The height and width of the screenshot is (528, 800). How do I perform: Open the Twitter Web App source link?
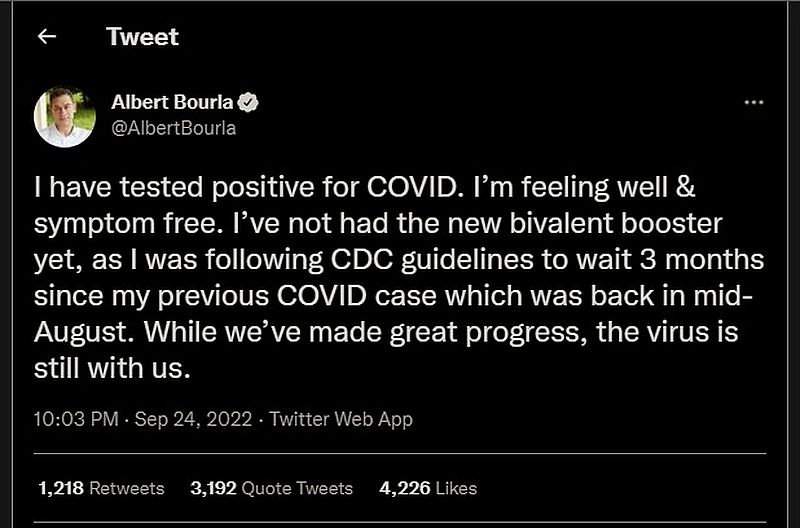[x=341, y=419]
